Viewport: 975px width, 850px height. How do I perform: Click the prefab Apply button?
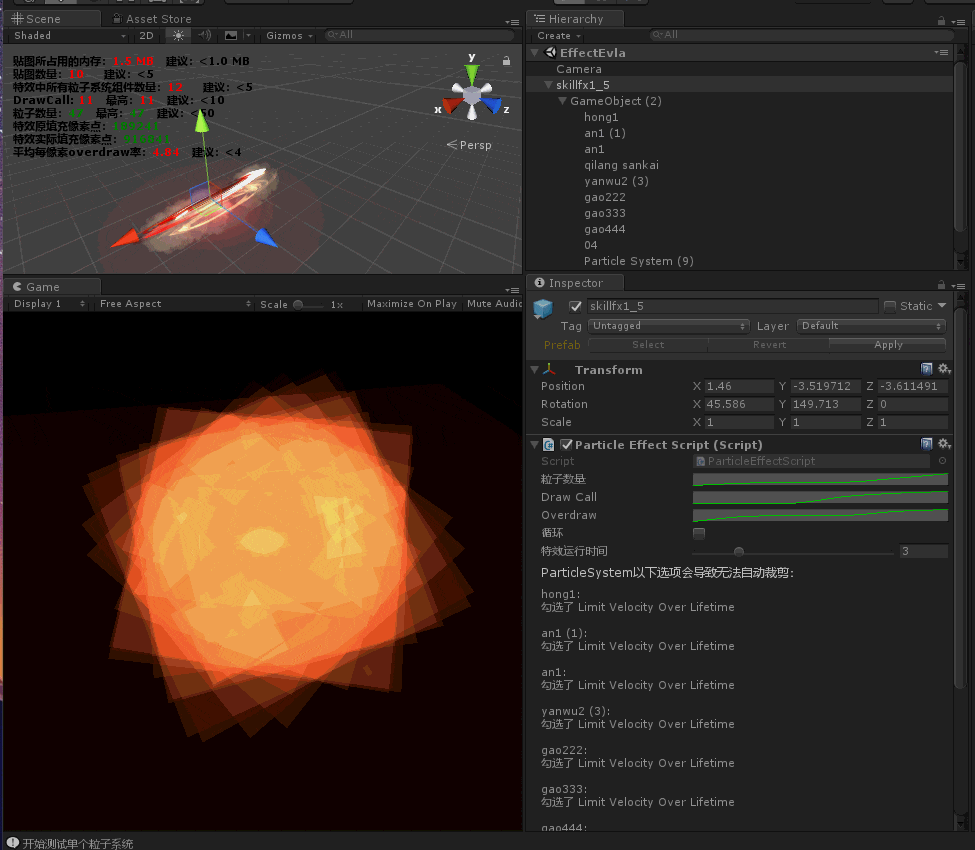888,345
